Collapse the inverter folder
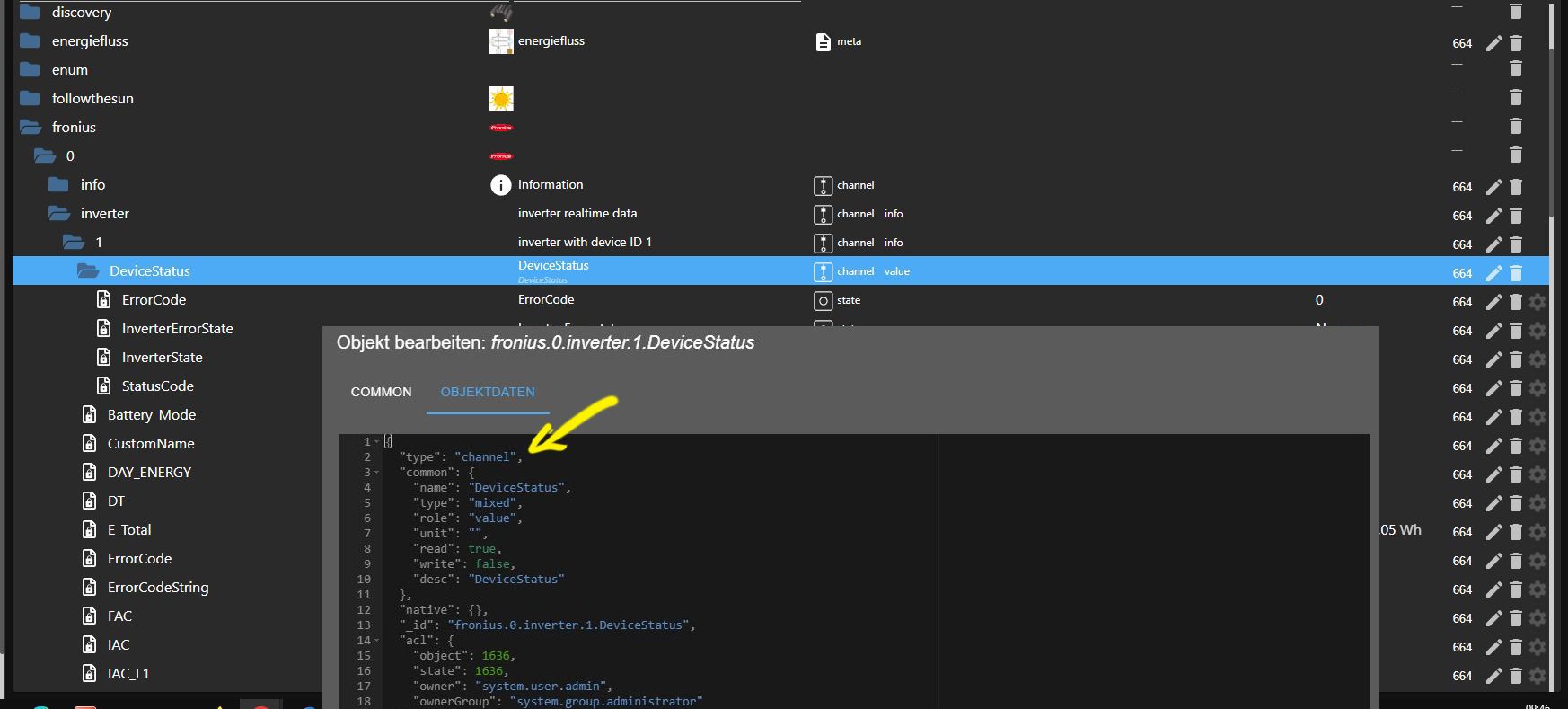The height and width of the screenshot is (709, 1568). pyautogui.click(x=59, y=213)
